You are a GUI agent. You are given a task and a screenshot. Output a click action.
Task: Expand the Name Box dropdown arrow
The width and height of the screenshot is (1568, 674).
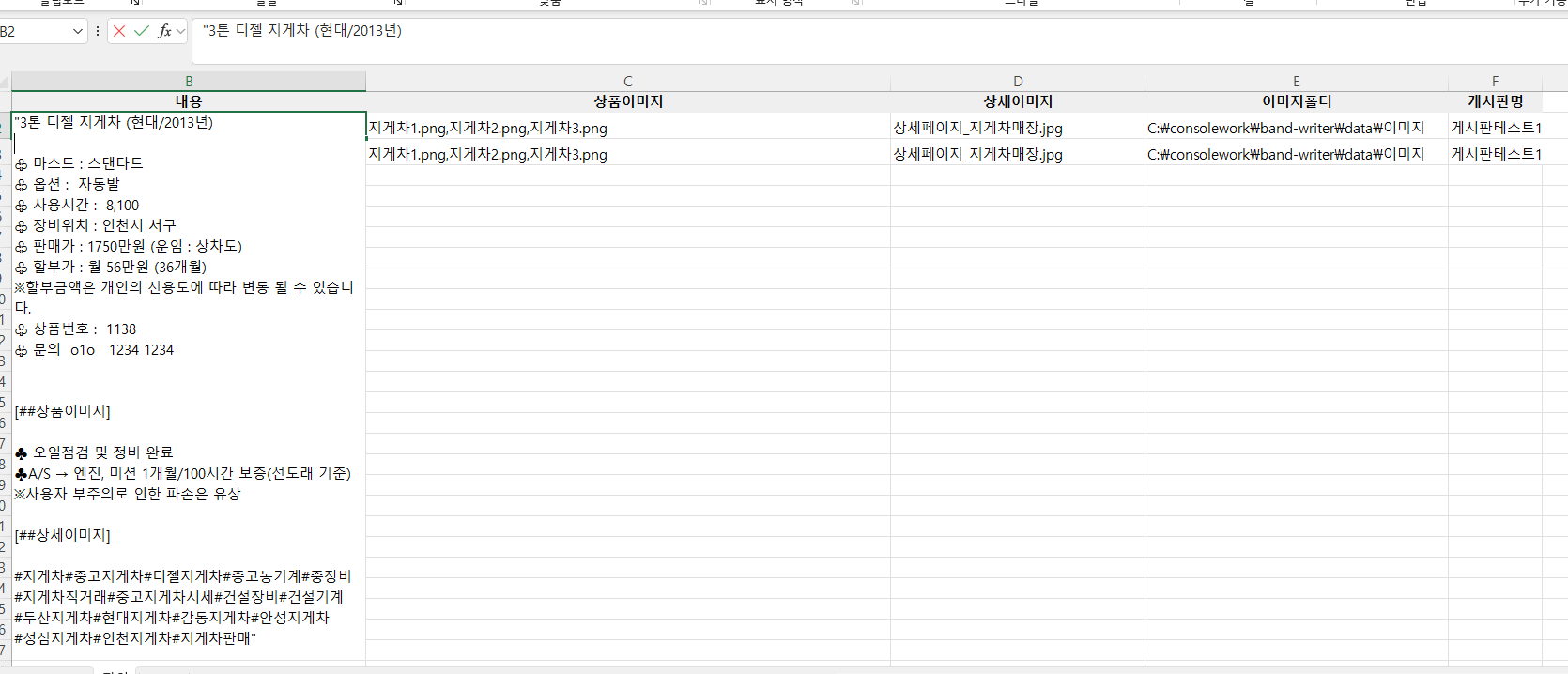pyautogui.click(x=78, y=31)
